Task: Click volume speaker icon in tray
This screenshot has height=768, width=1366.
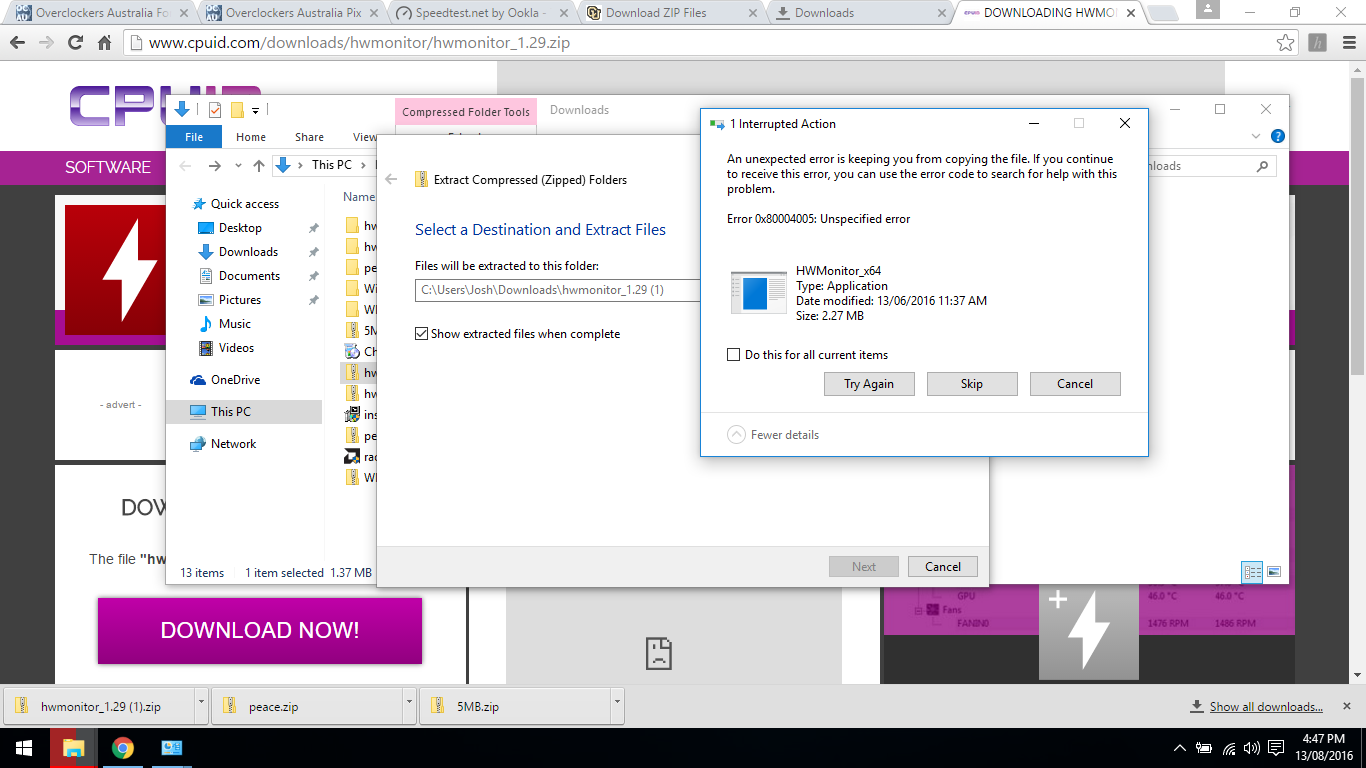Action: (1252, 748)
